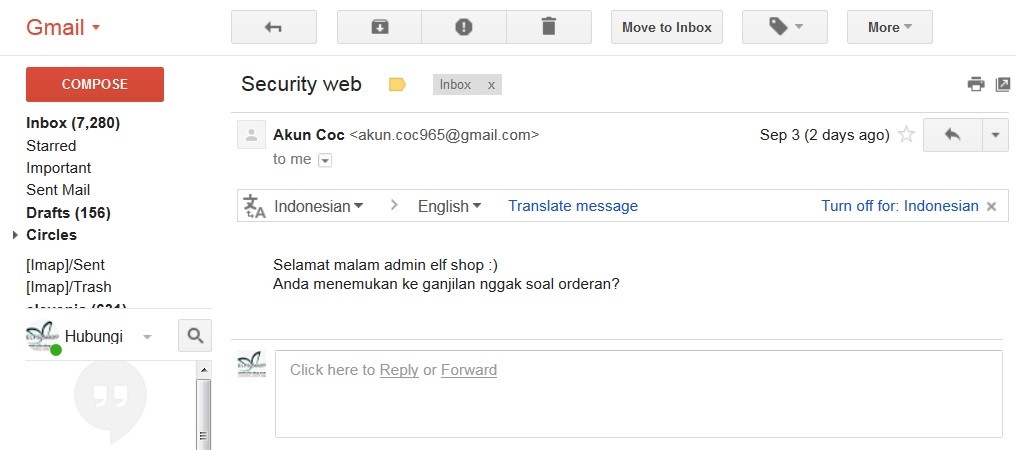Viewport: 1016px width, 450px height.
Task: Reply using the arrow button
Action: [952, 135]
